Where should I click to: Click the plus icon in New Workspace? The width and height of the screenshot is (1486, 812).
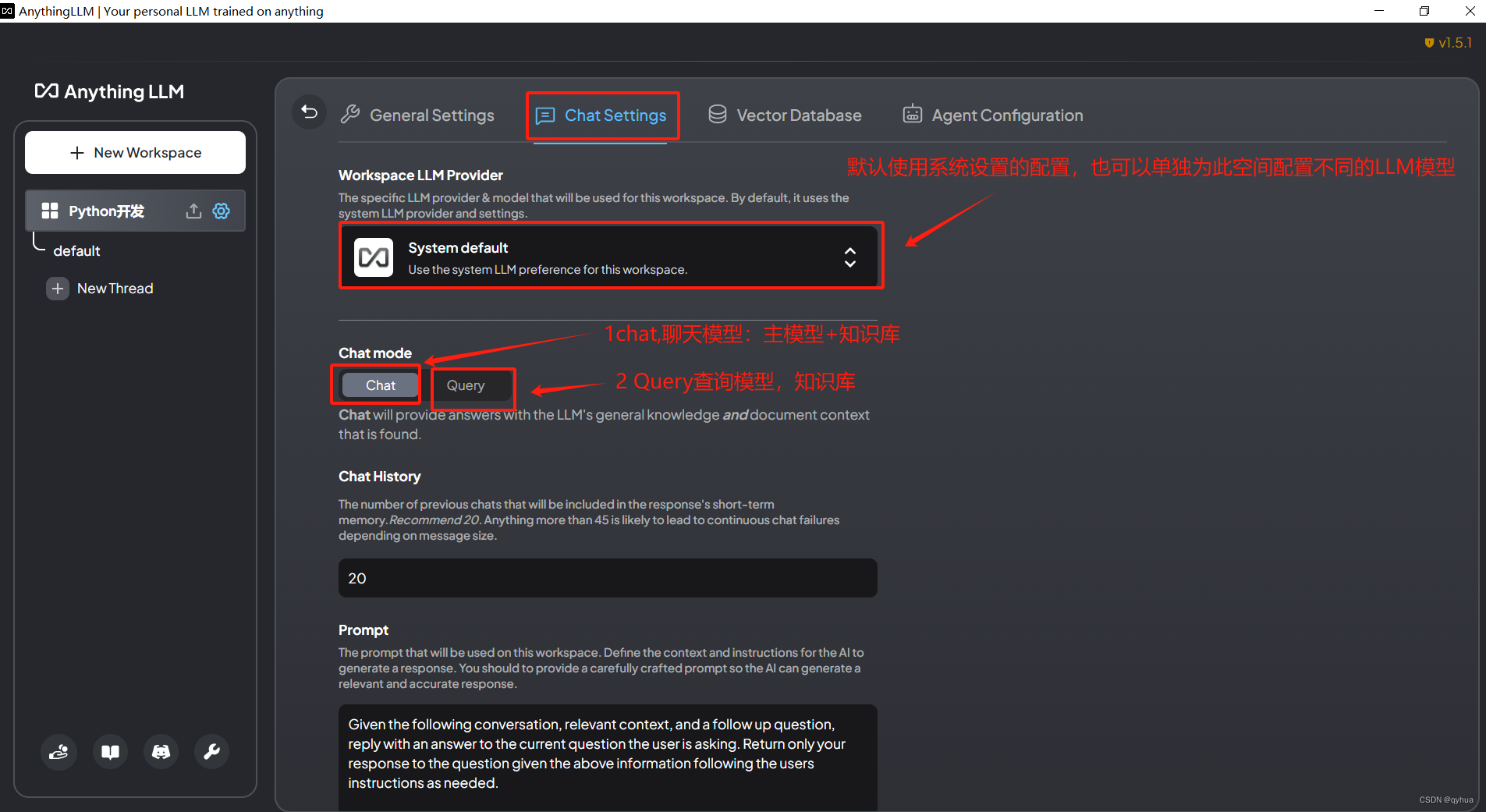(x=77, y=153)
